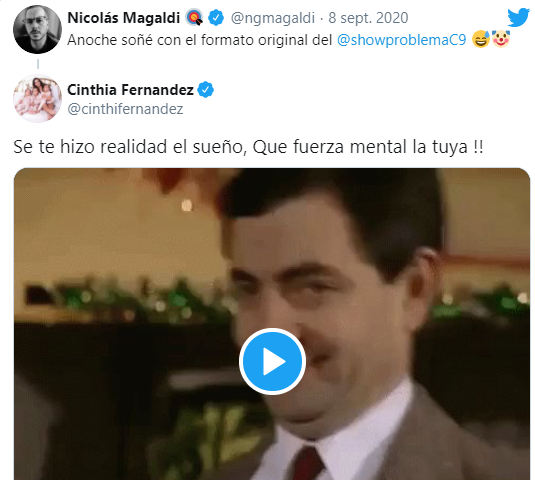Click the @cinthifernandez handle
Screen dimensions: 535x480
pos(125,109)
